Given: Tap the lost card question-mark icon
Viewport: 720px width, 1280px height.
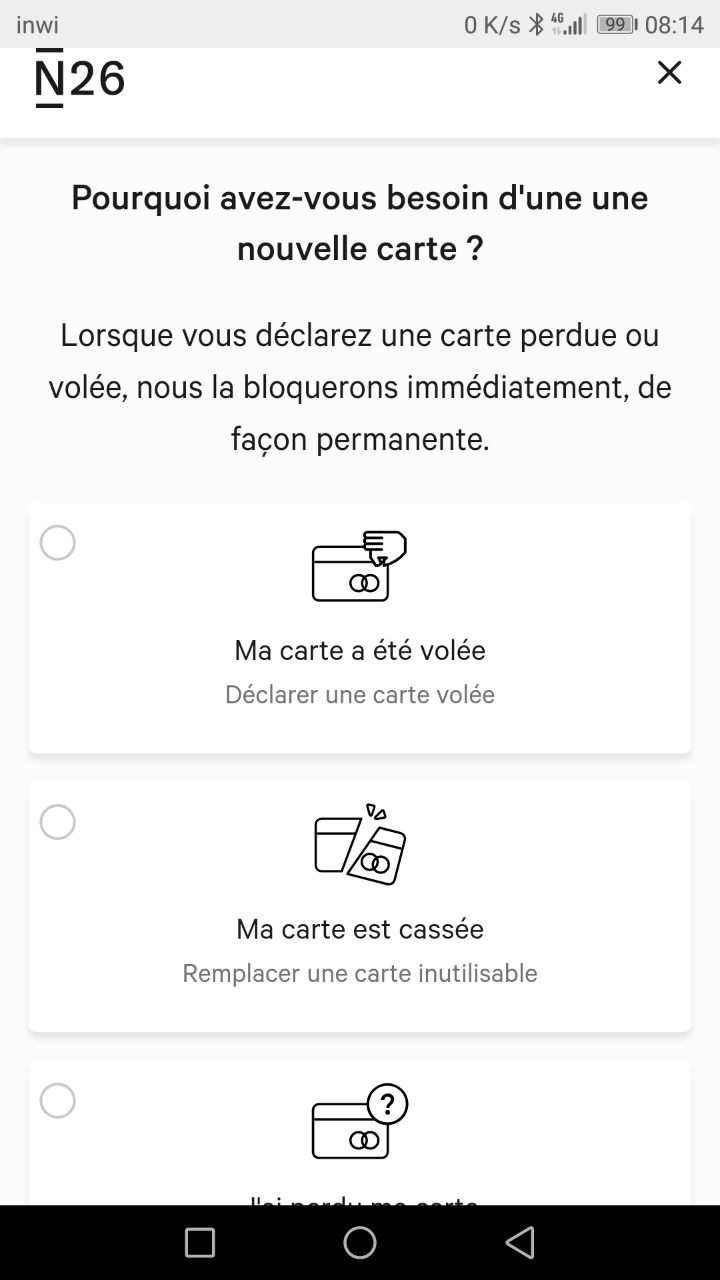Looking at the screenshot, I should click(360, 1122).
